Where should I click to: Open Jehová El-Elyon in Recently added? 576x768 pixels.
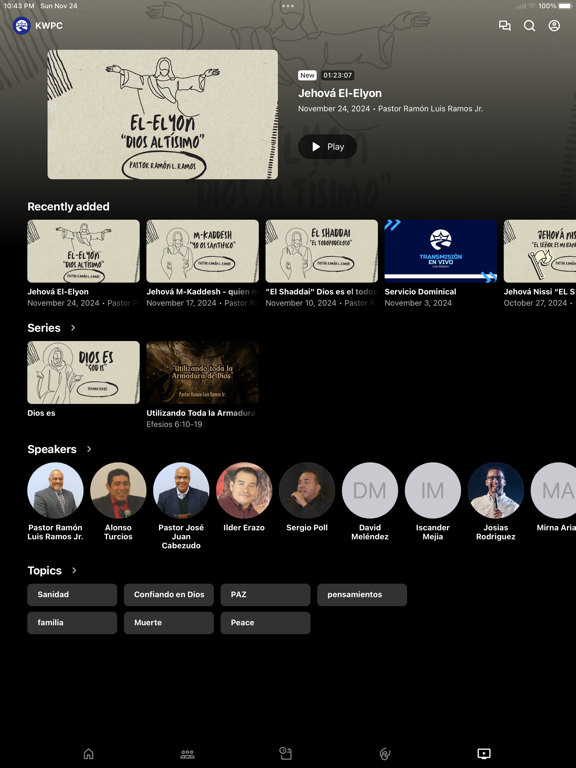pyautogui.click(x=83, y=251)
